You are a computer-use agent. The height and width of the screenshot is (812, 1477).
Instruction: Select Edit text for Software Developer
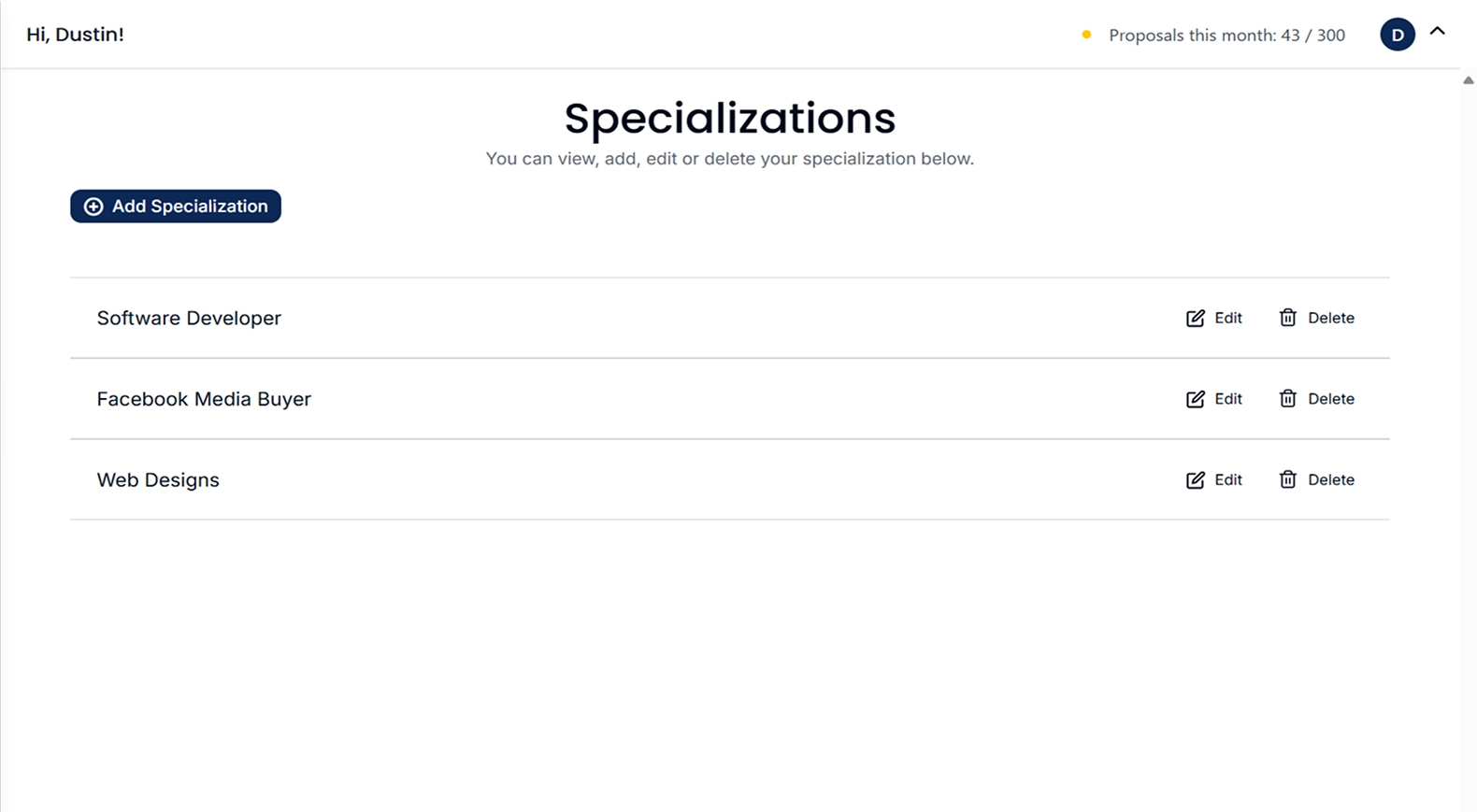[1228, 318]
